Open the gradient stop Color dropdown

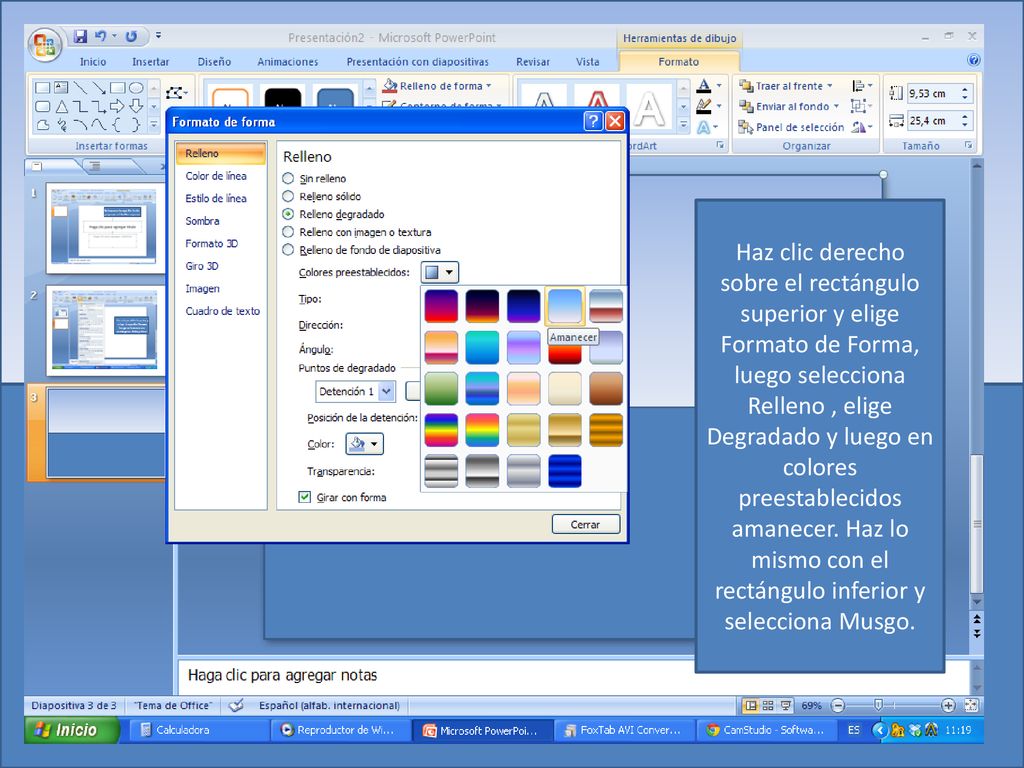[x=364, y=444]
